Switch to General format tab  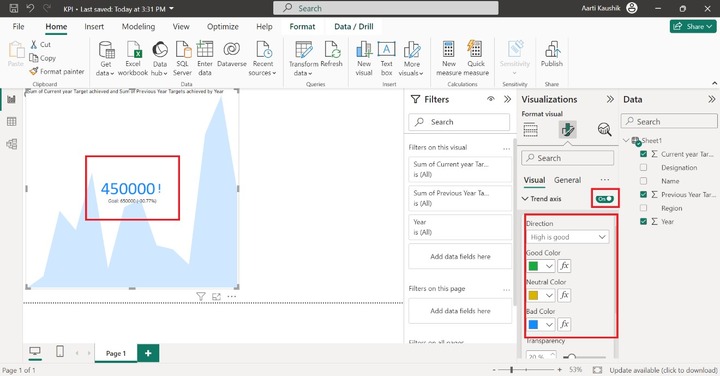click(568, 180)
